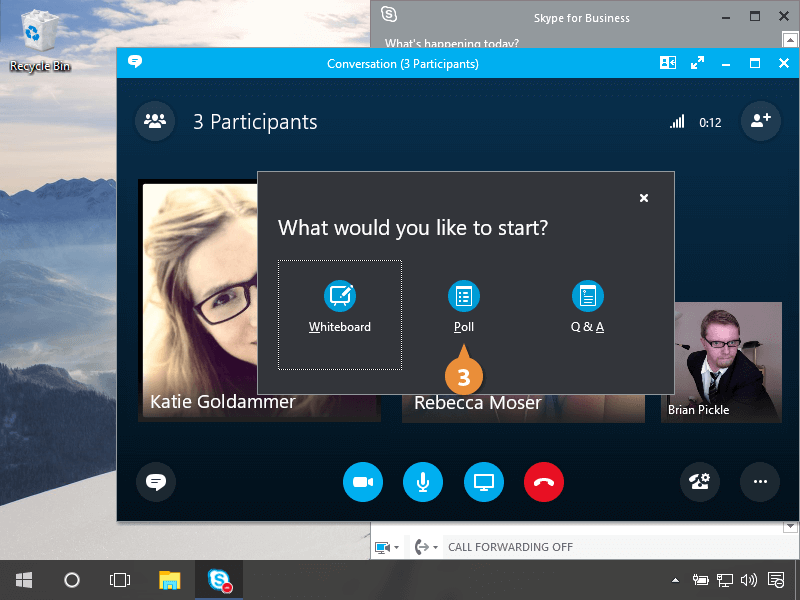Viewport: 800px width, 600px height.
Task: Open the more options ellipsis button
Action: [760, 482]
